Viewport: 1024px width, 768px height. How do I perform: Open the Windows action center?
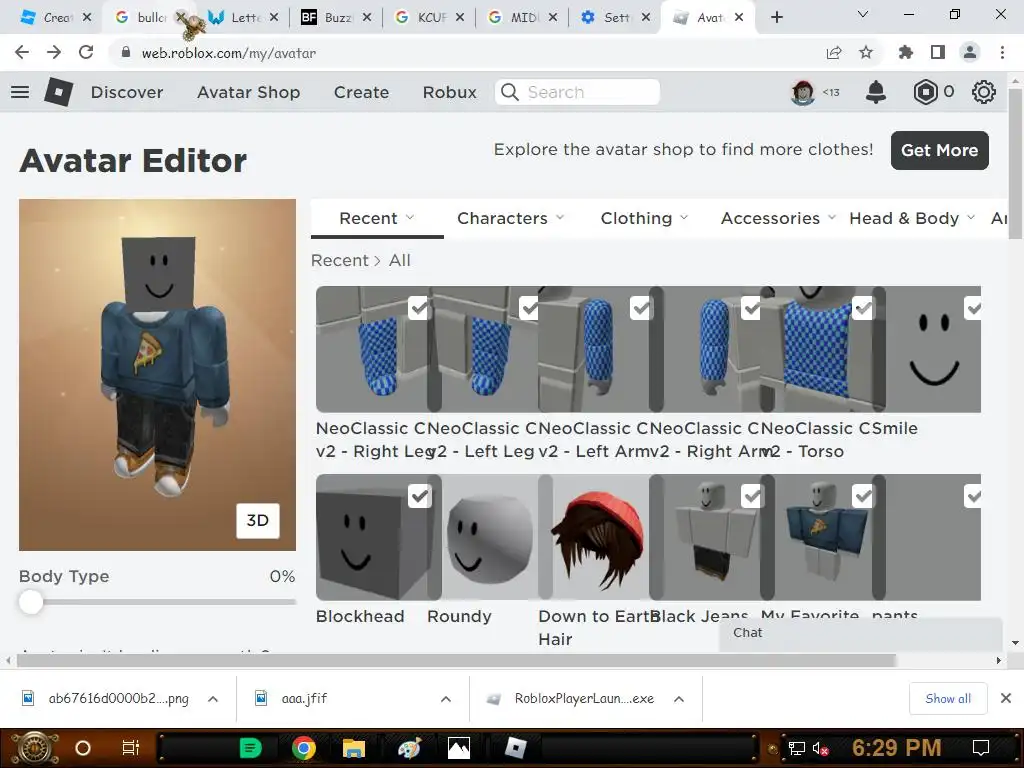coord(981,748)
